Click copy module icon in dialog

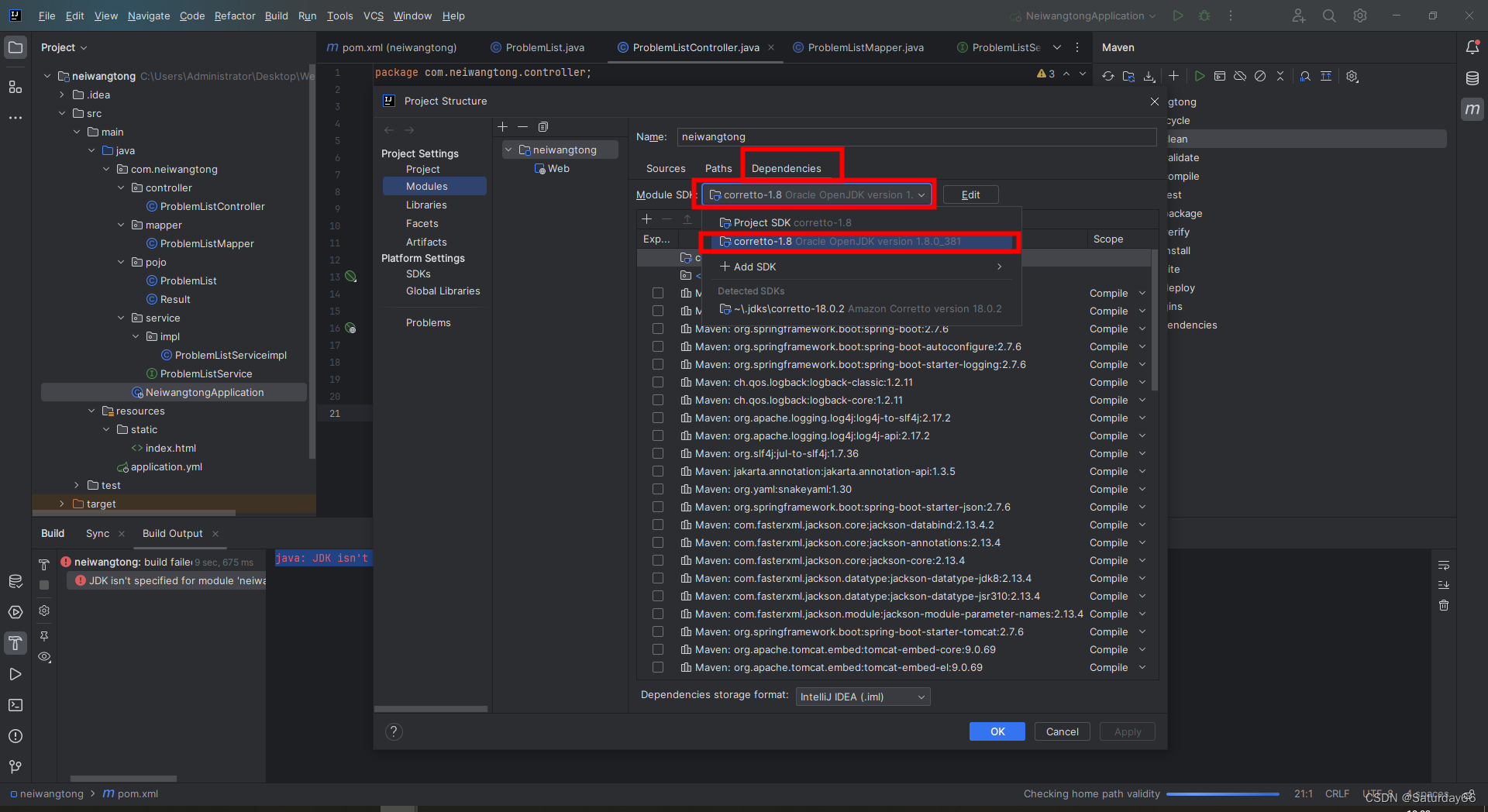(x=543, y=126)
